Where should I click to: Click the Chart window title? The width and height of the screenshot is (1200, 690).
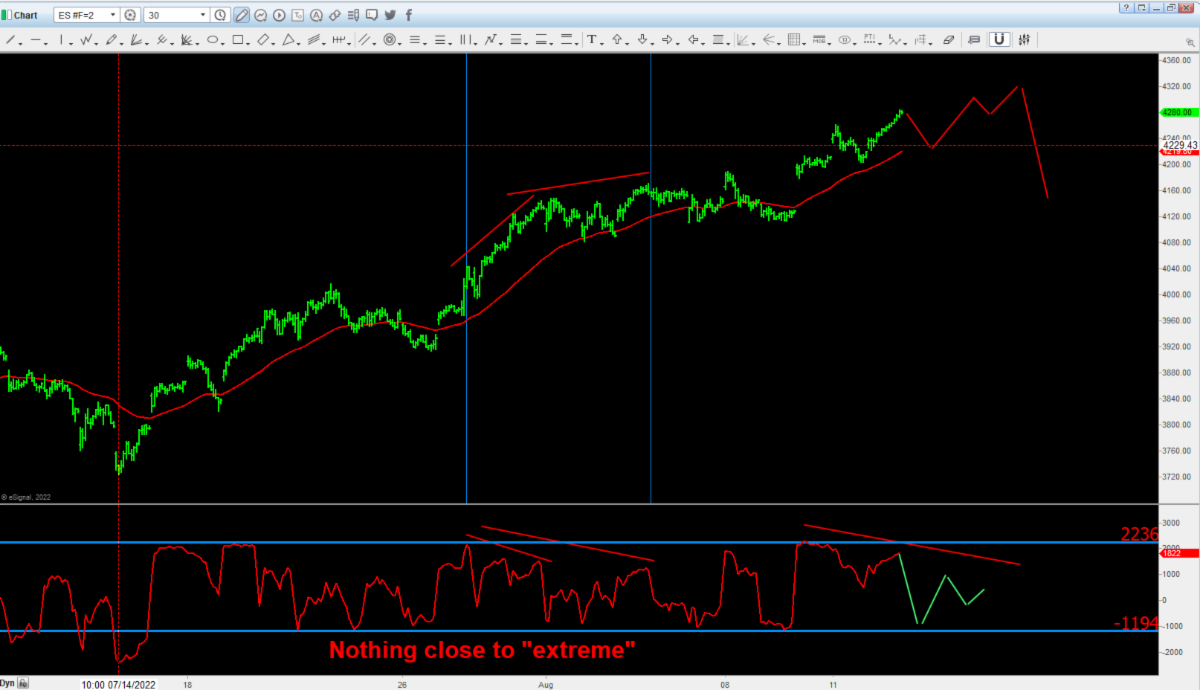pos(25,15)
